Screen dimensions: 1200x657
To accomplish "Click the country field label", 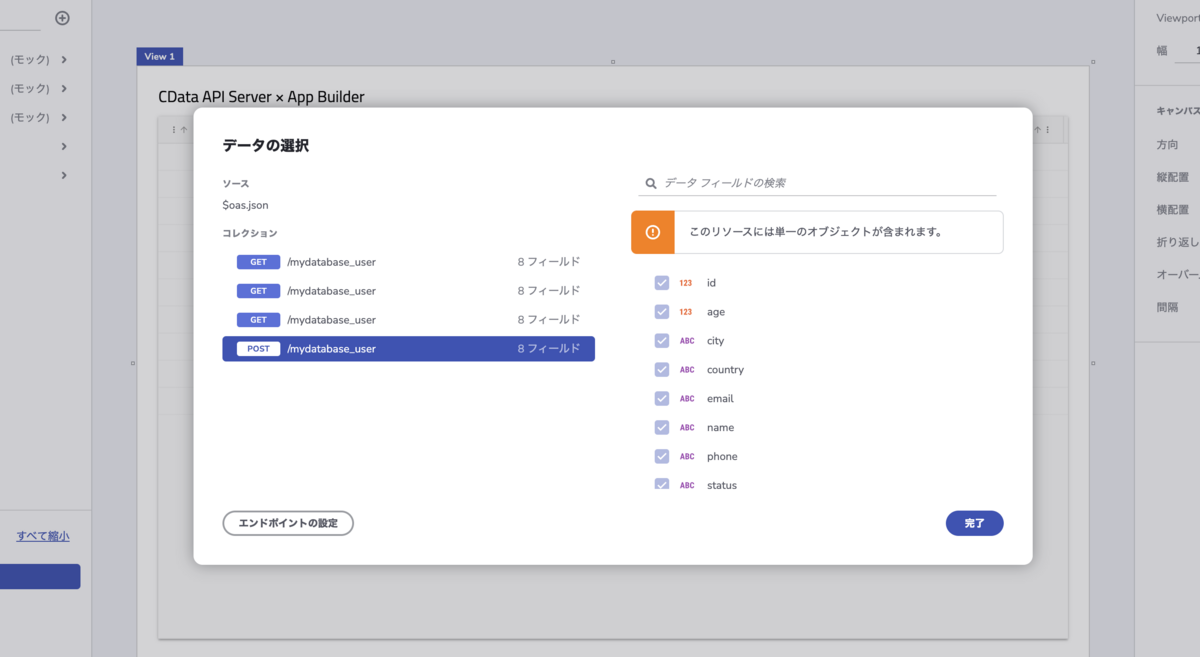I will pyautogui.click(x=725, y=370).
